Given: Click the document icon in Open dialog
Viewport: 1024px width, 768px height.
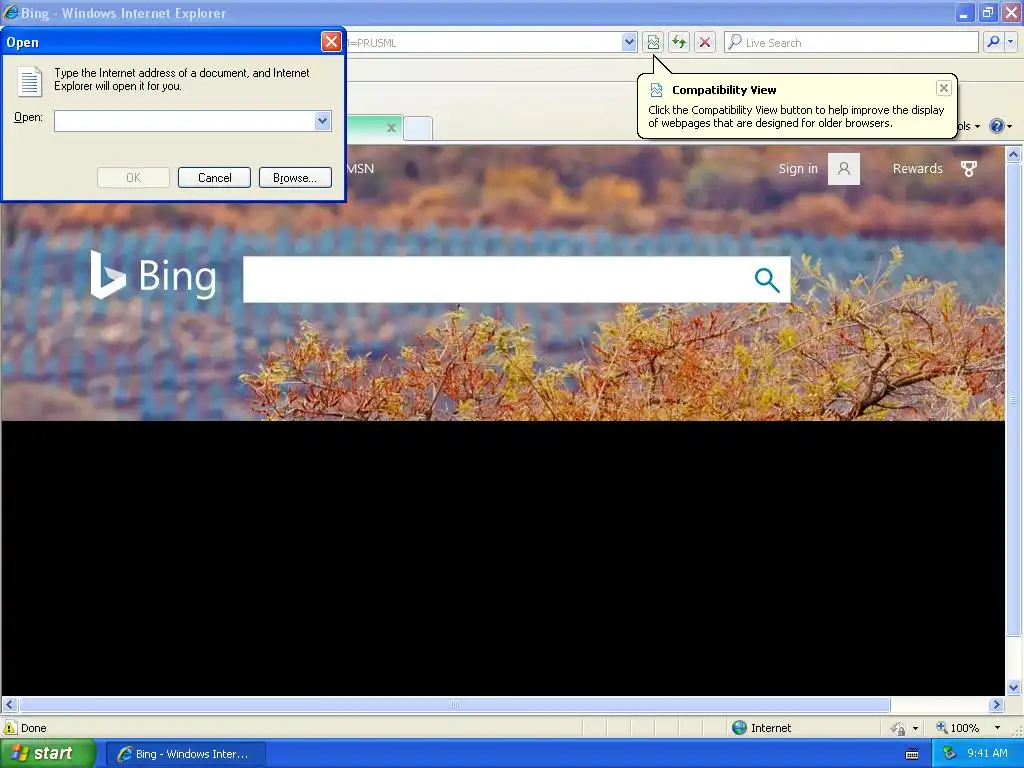Looking at the screenshot, I should coord(29,80).
